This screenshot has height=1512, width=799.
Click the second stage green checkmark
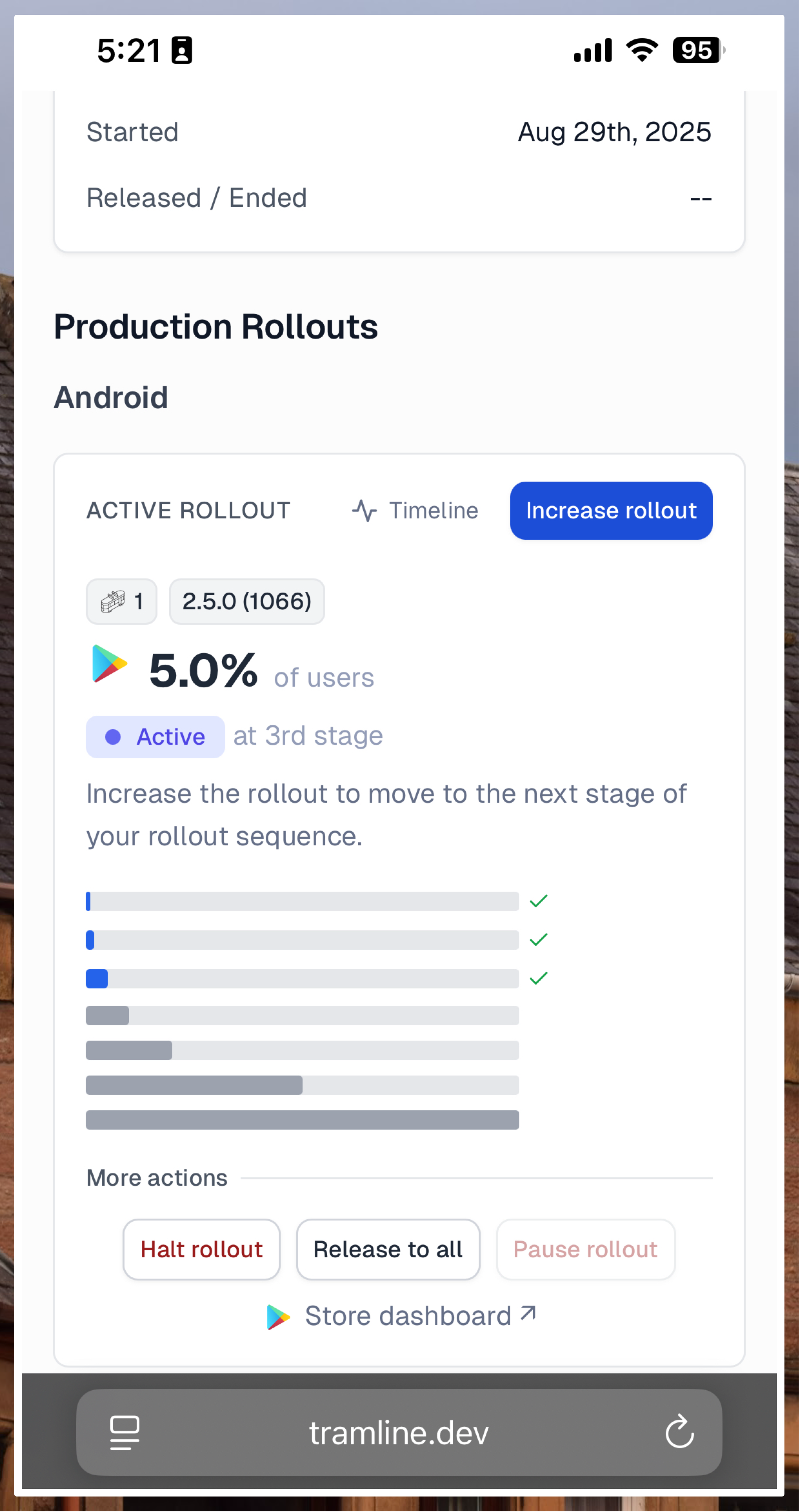[538, 940]
